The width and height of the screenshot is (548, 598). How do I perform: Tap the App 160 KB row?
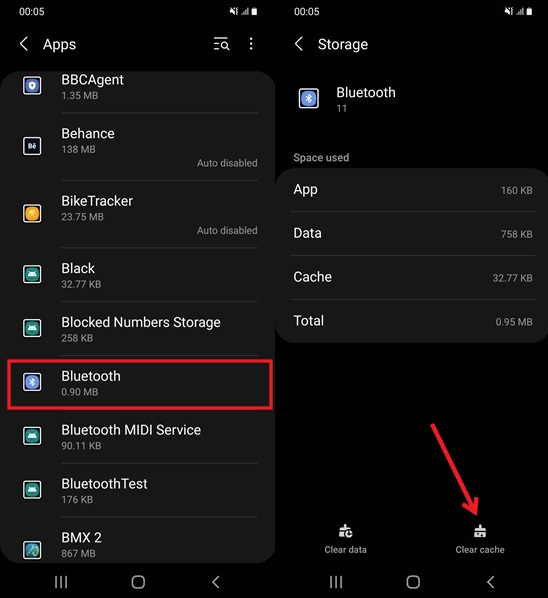413,190
